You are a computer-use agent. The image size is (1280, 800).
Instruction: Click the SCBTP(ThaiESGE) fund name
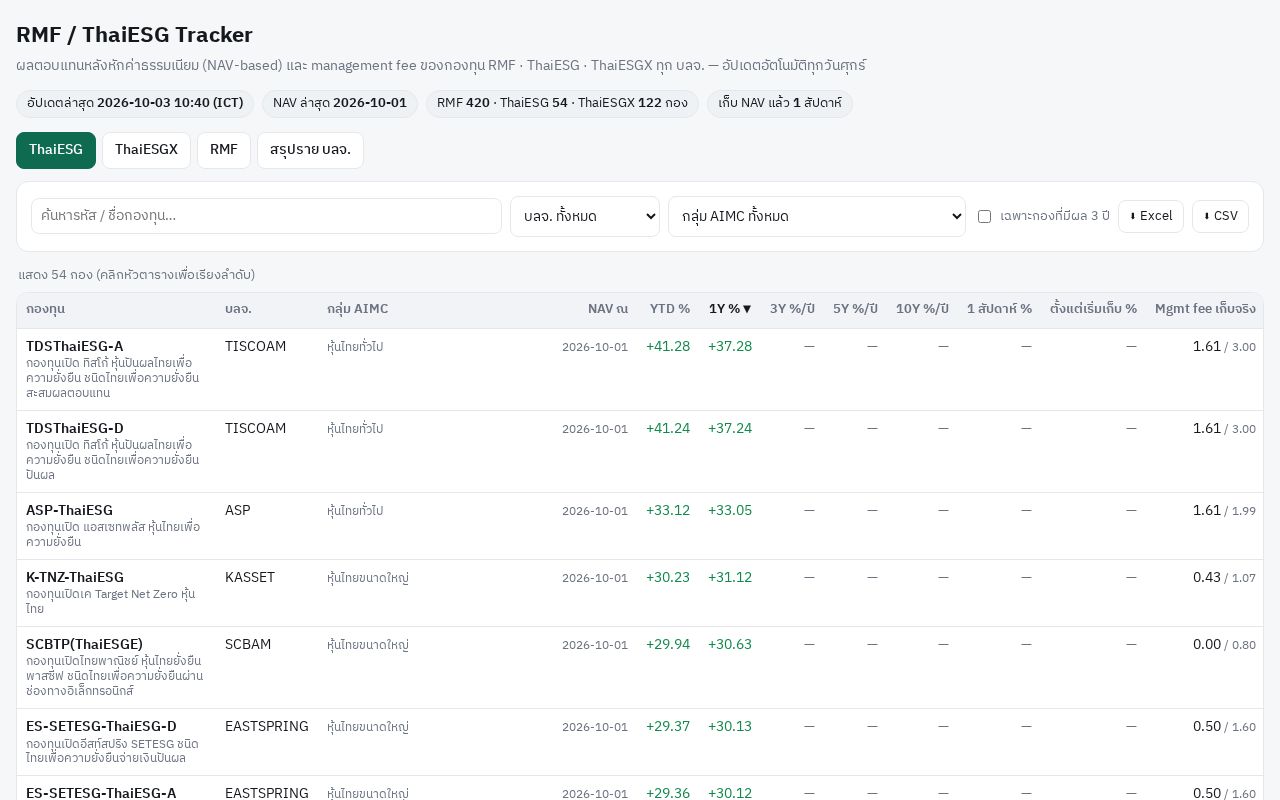click(x=84, y=644)
